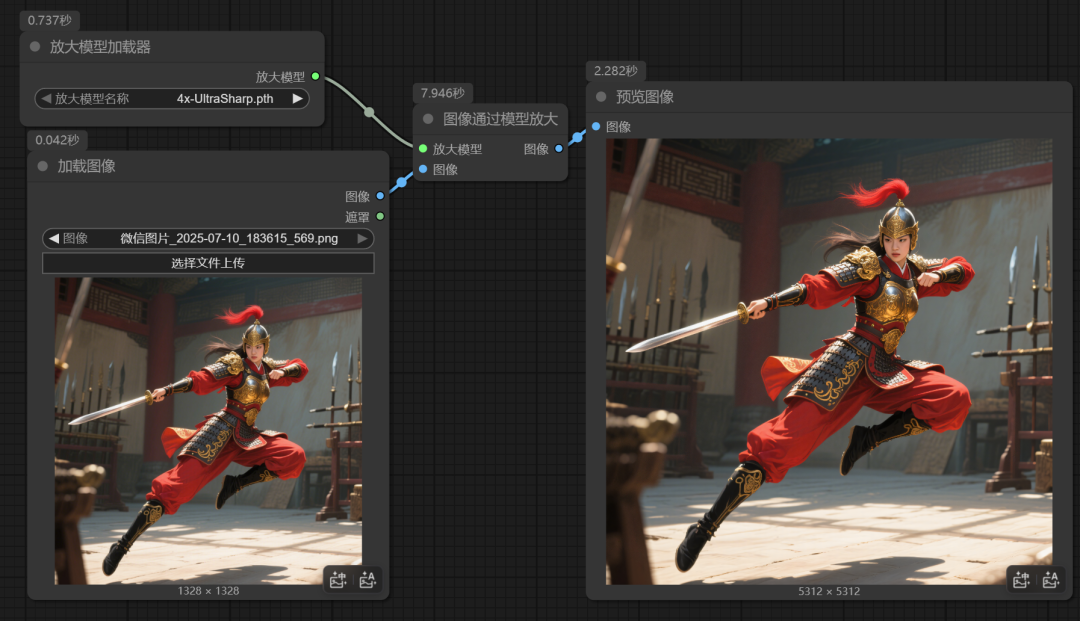This screenshot has height=621, width=1080.
Task: Click right image tool icon in 预览图像 preview
Action: (1050, 580)
